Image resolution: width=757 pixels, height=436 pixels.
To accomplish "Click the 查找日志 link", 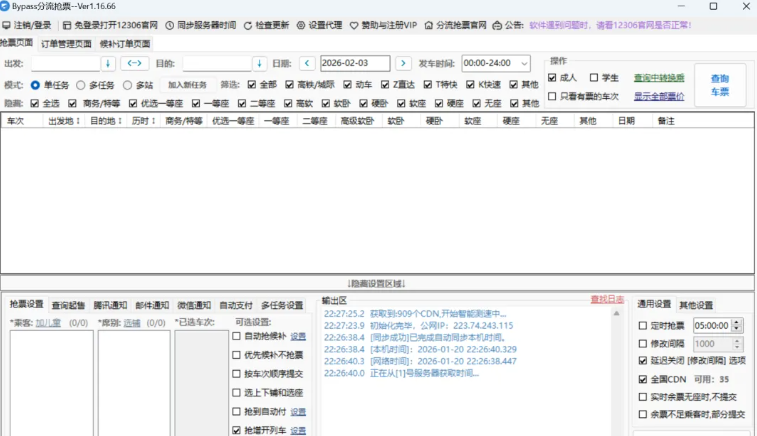I will pos(606,299).
